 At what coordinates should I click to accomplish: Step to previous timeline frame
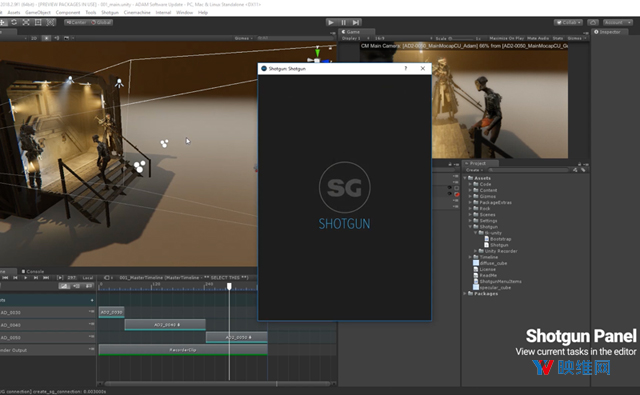click(16, 277)
